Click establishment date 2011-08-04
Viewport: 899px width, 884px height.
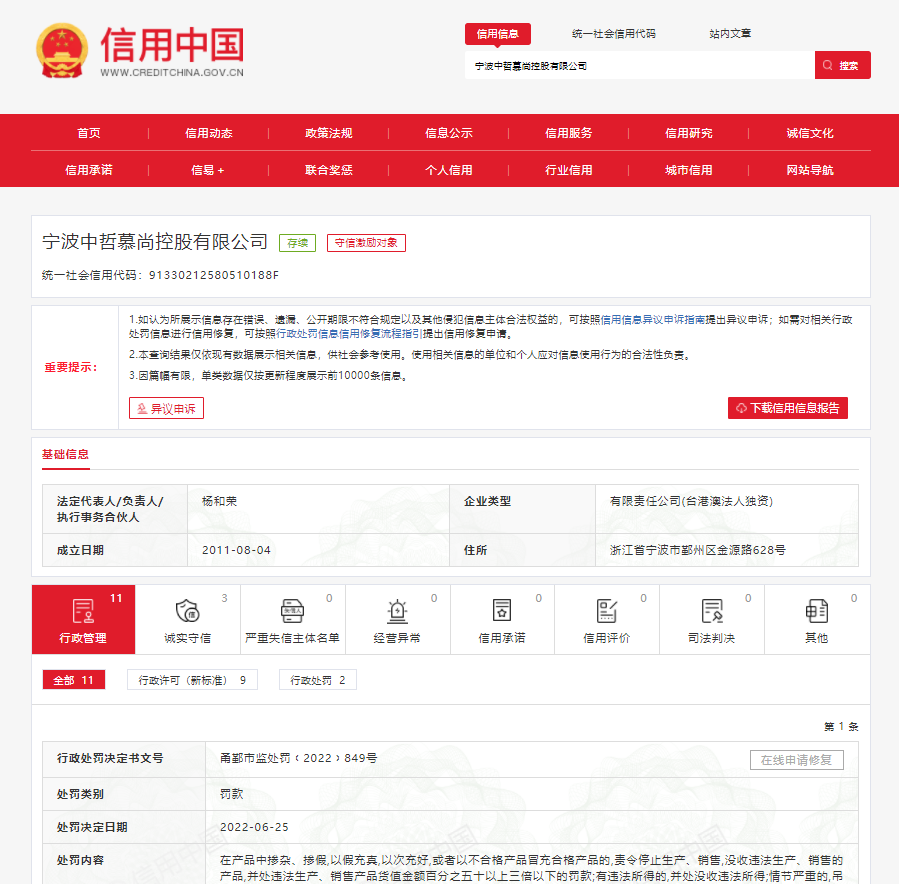[236, 550]
